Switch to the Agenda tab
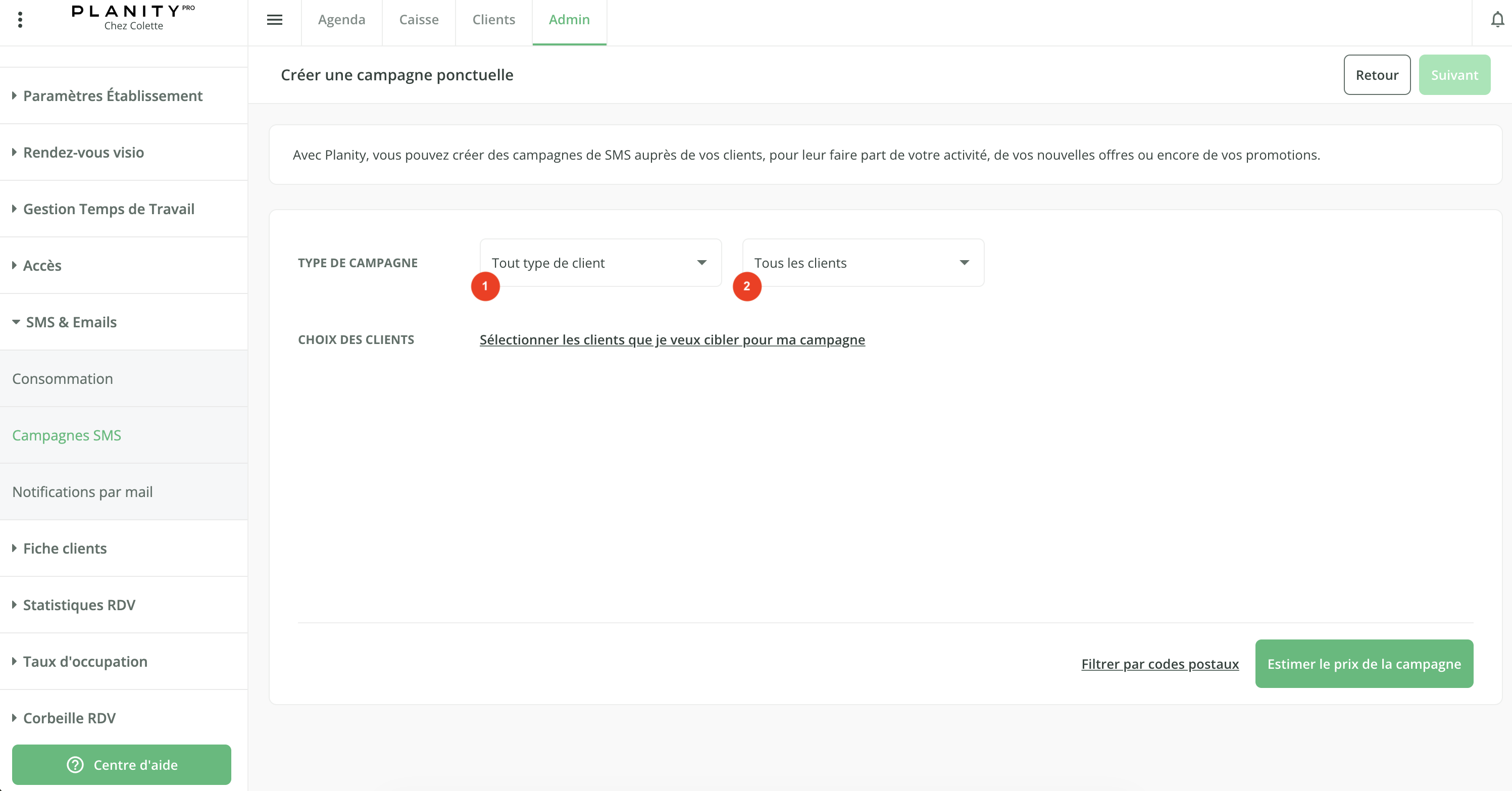The height and width of the screenshot is (791, 1512). (x=341, y=20)
